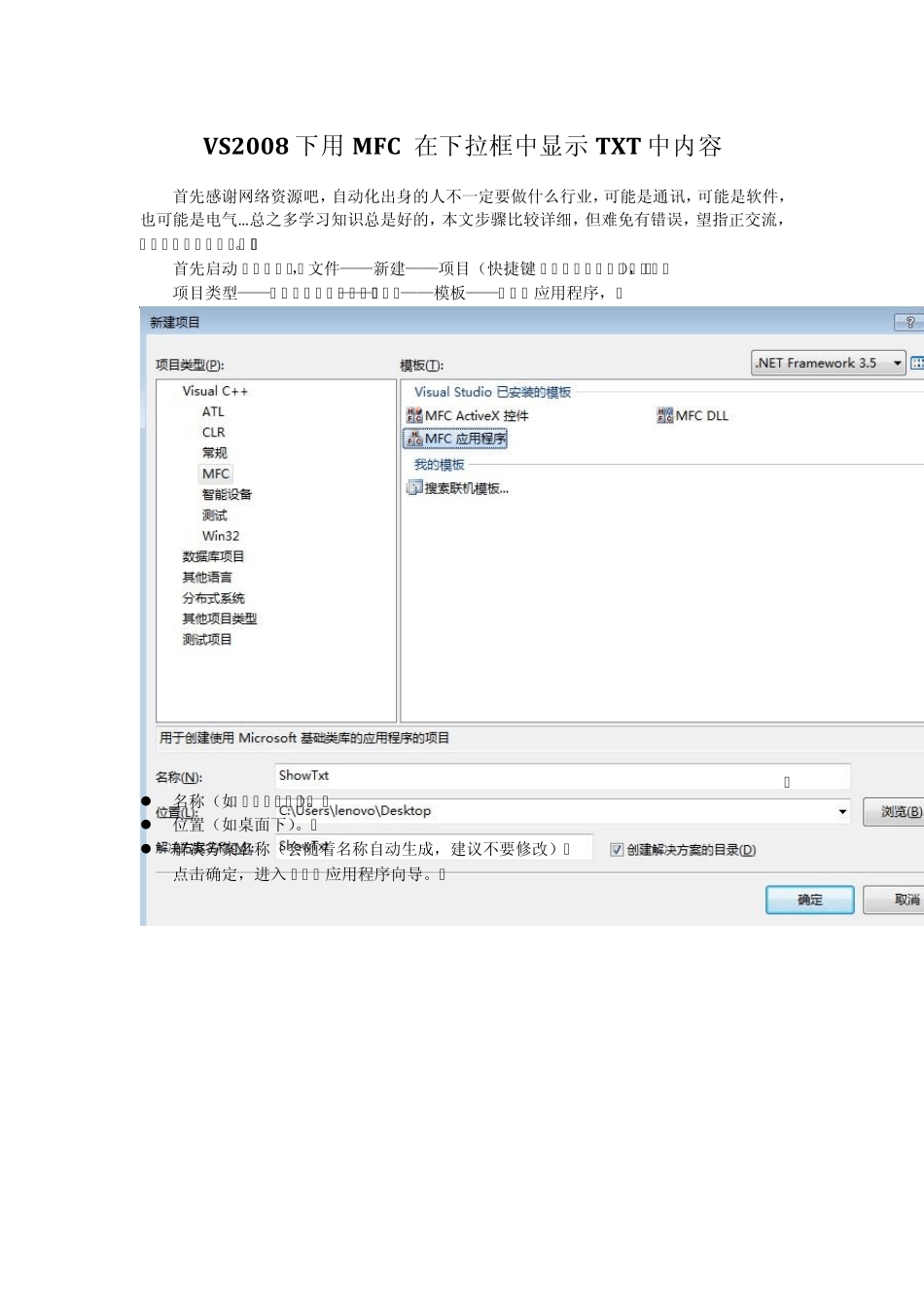Expand the location path dropdown arrow

click(842, 811)
